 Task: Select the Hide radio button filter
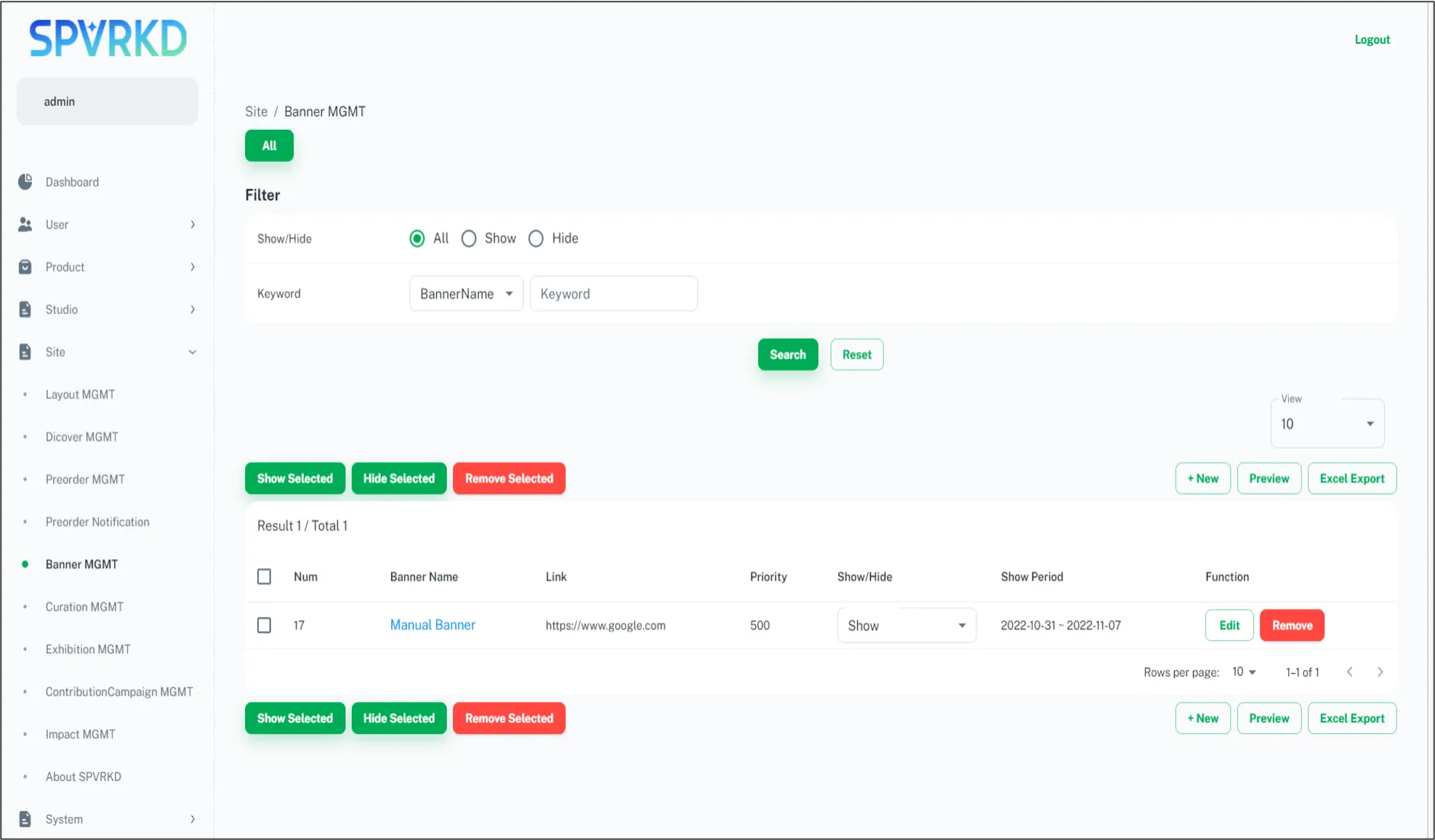point(536,238)
